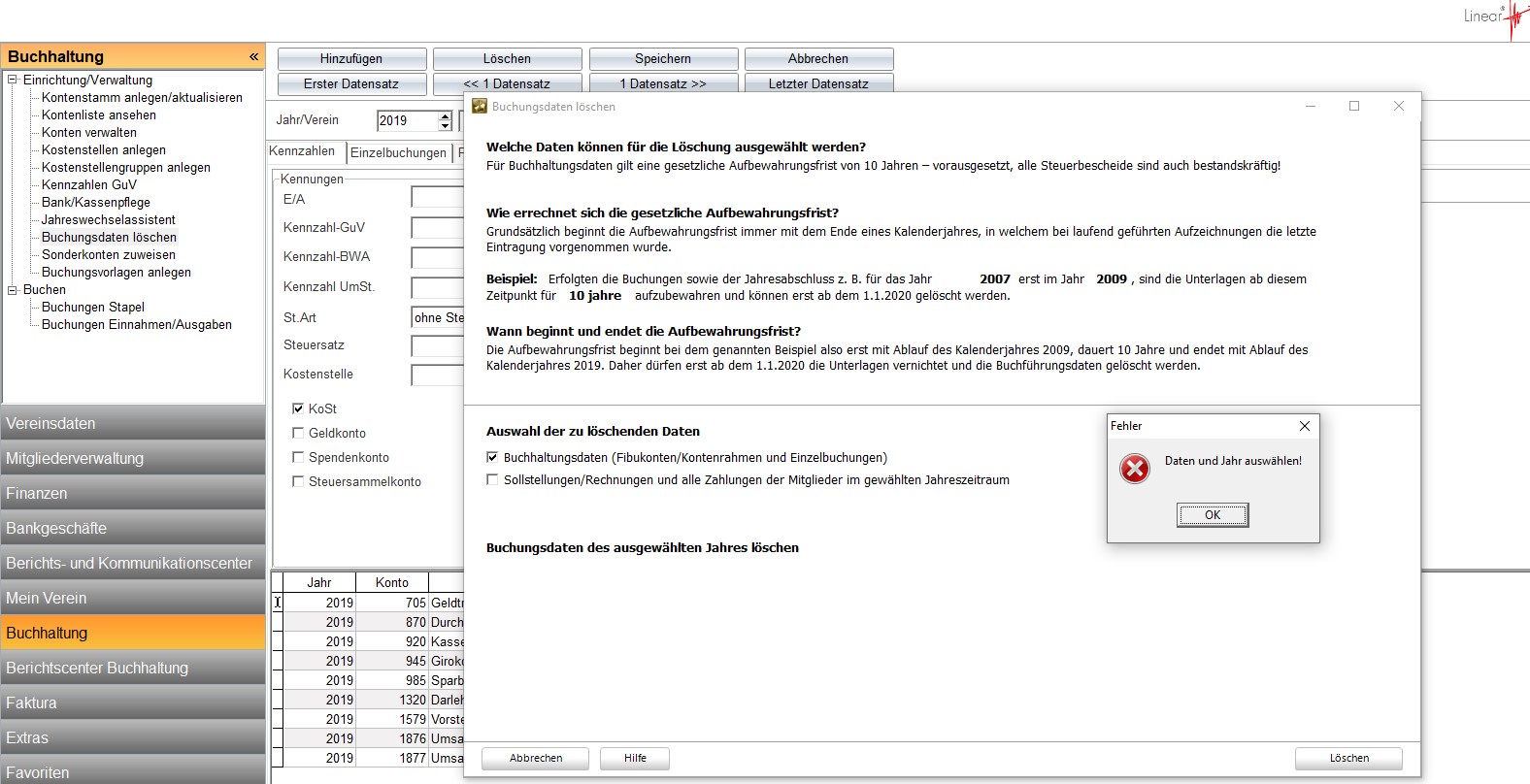Open Buchungen Stapel tree item
The height and width of the screenshot is (784, 1530).
tap(93, 307)
